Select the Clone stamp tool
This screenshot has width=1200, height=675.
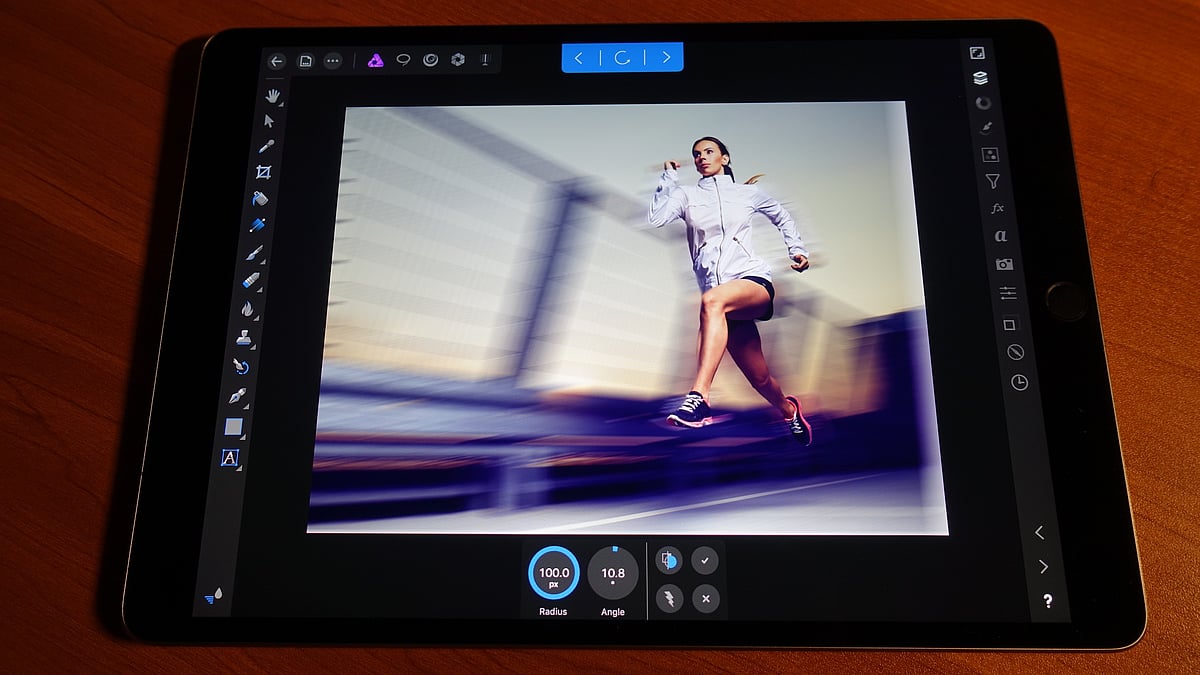point(244,339)
